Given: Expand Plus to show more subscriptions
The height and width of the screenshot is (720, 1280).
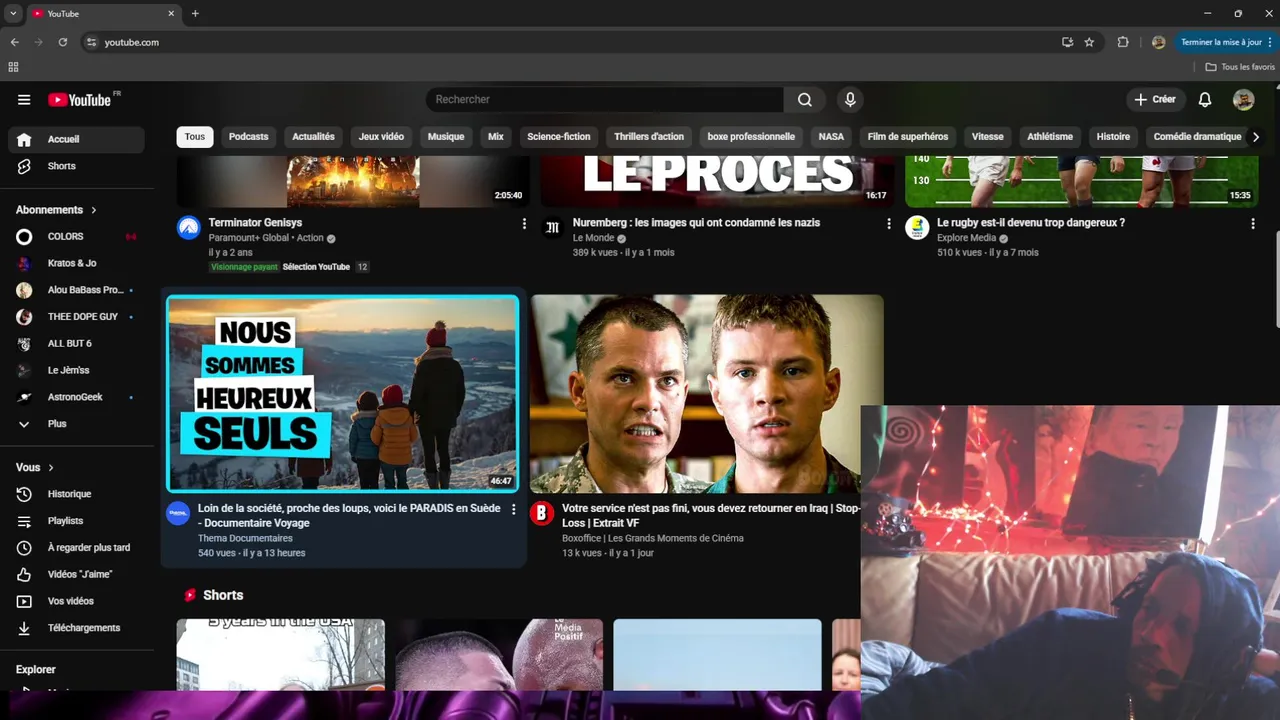Looking at the screenshot, I should click(76, 424).
